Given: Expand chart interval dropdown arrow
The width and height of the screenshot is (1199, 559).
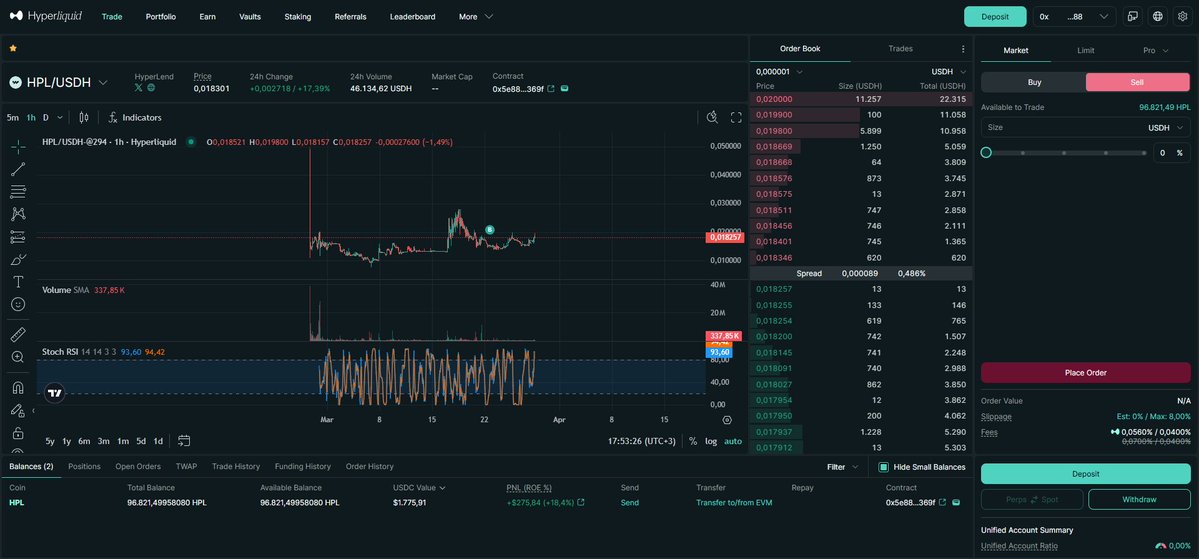Looking at the screenshot, I should [x=60, y=118].
